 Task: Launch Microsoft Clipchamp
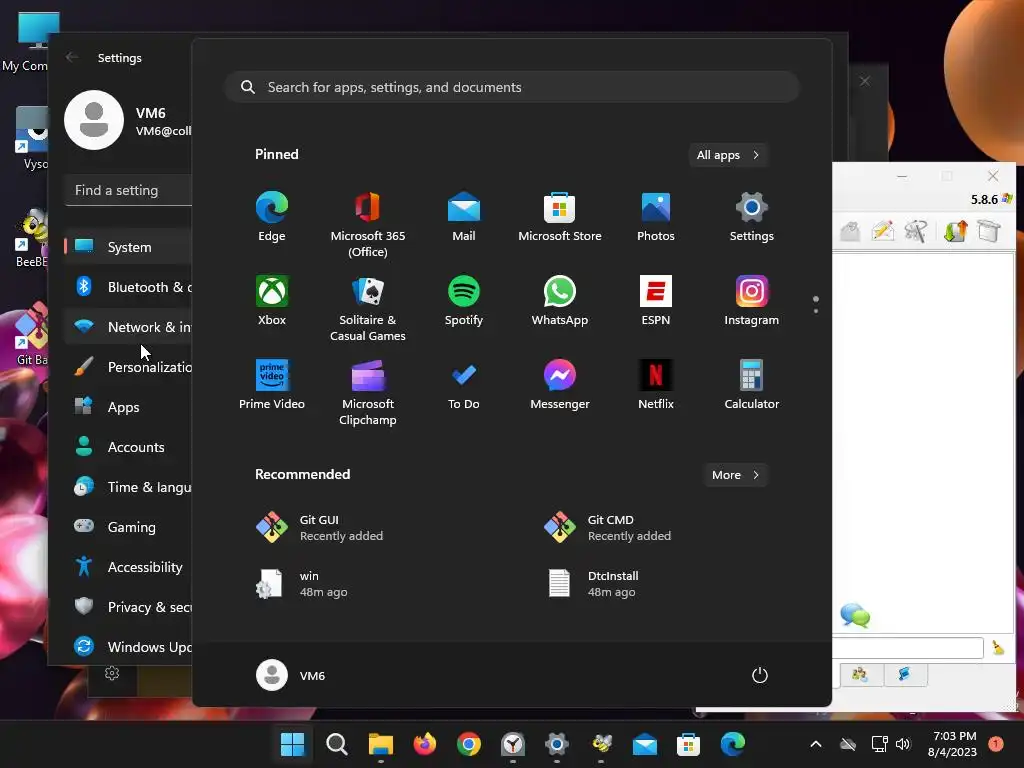pyautogui.click(x=368, y=393)
